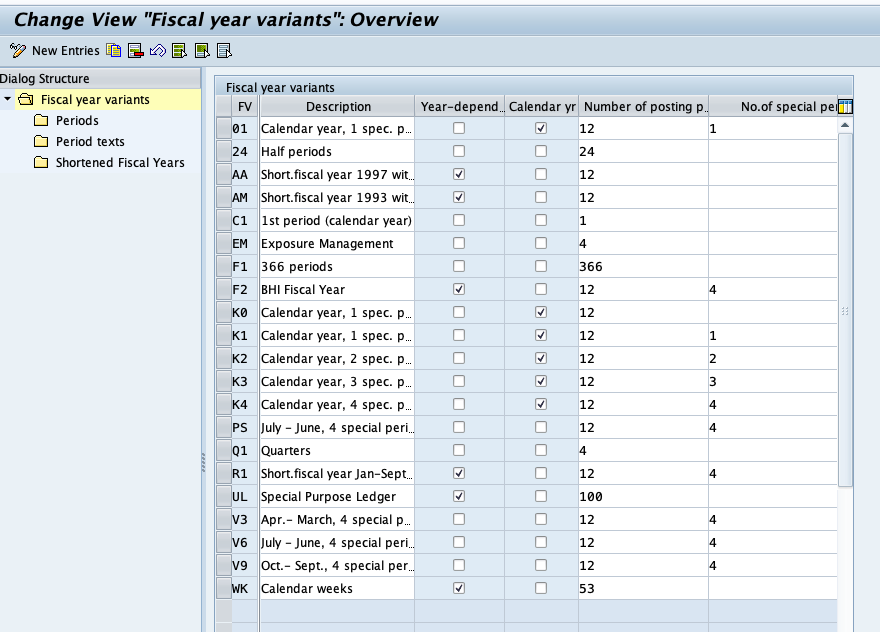
Task: Click the Calendar weeks description
Action: coord(337,589)
